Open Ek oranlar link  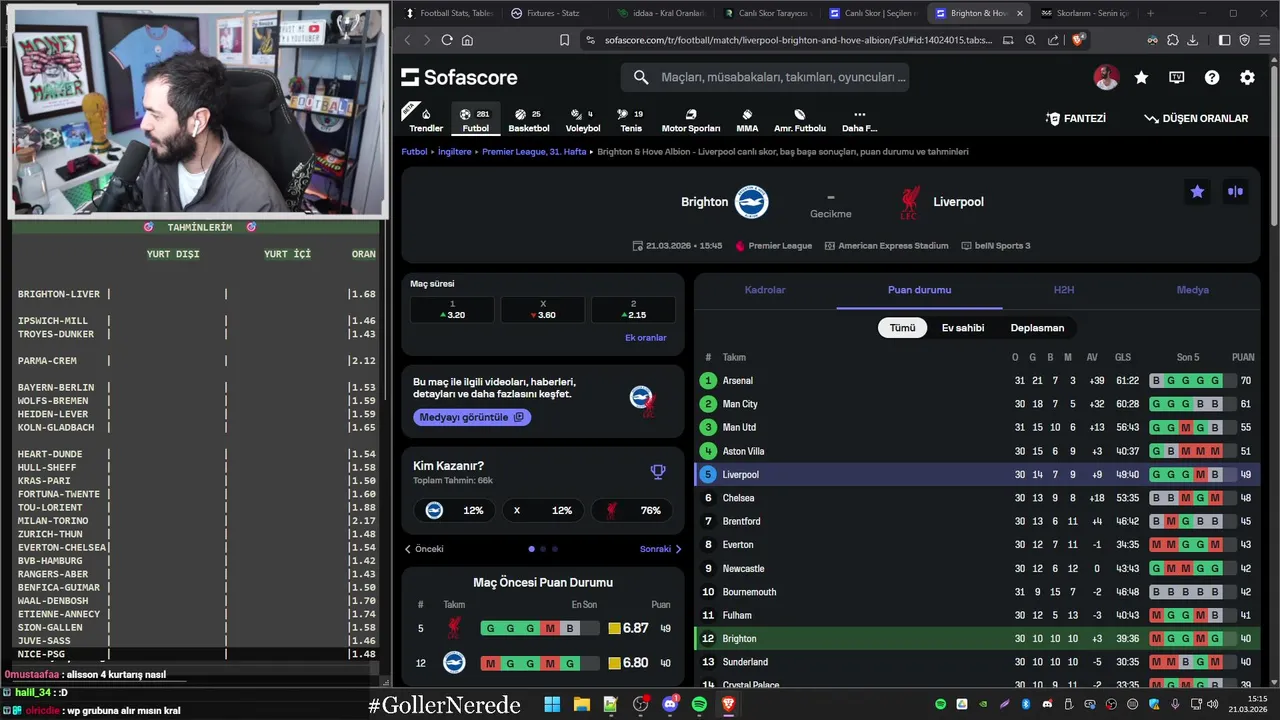(x=645, y=338)
